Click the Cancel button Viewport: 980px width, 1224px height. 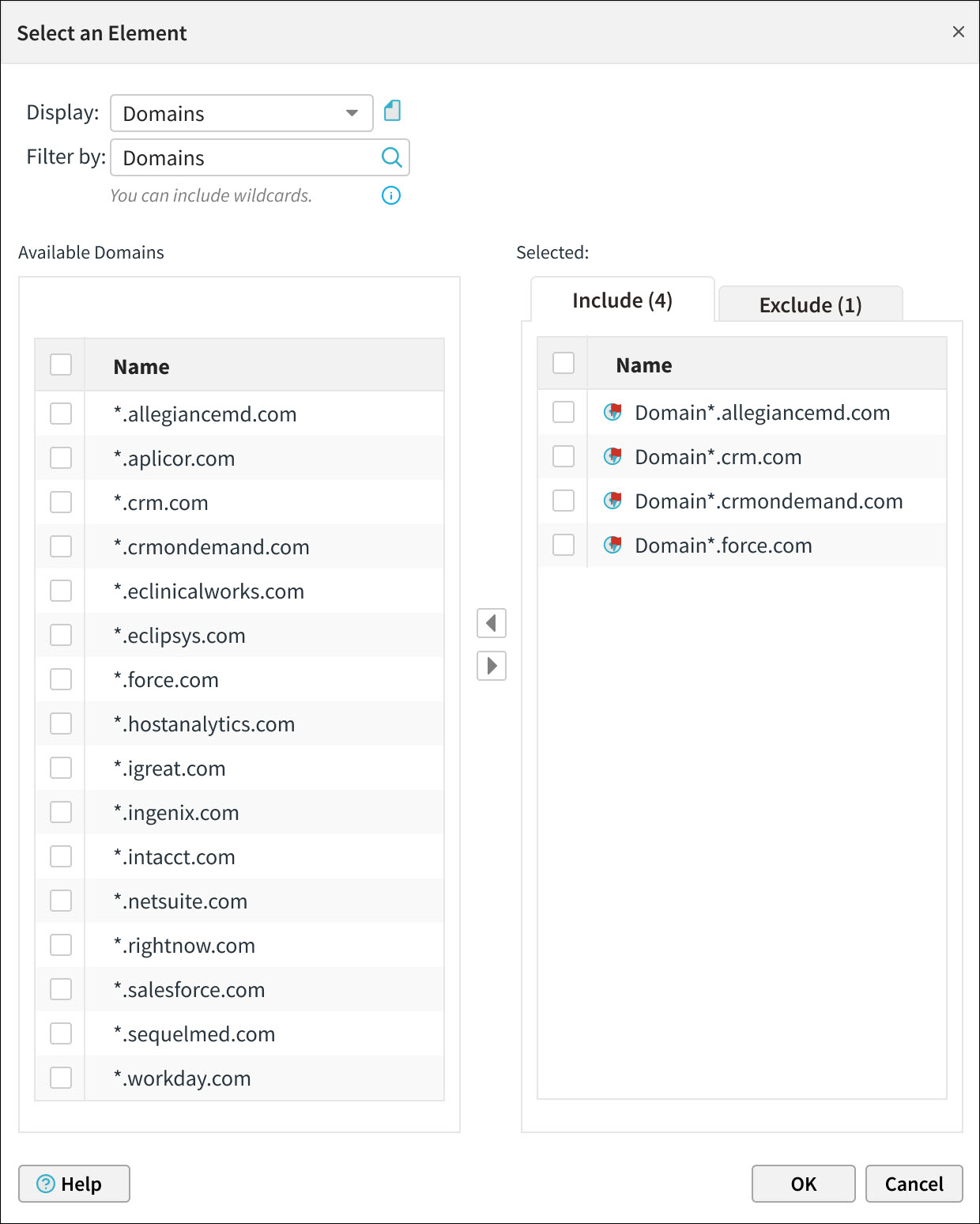coord(914,1184)
